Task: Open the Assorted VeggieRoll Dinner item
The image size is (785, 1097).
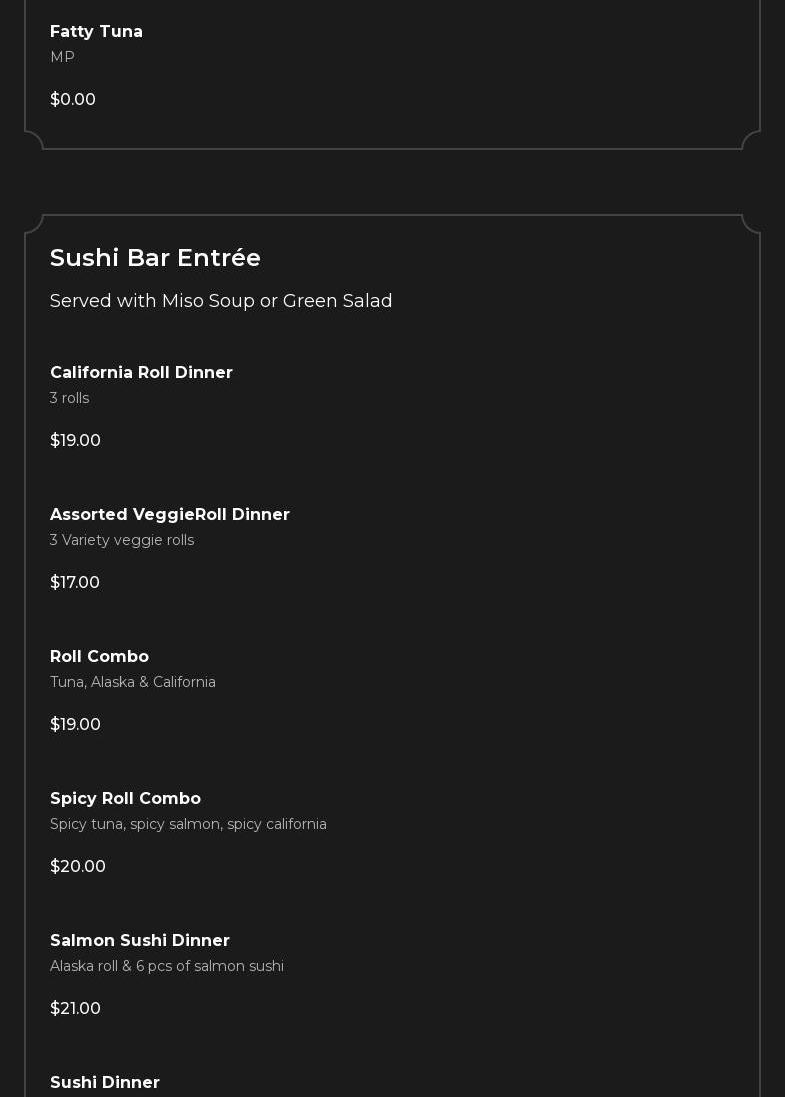Action: (170, 515)
